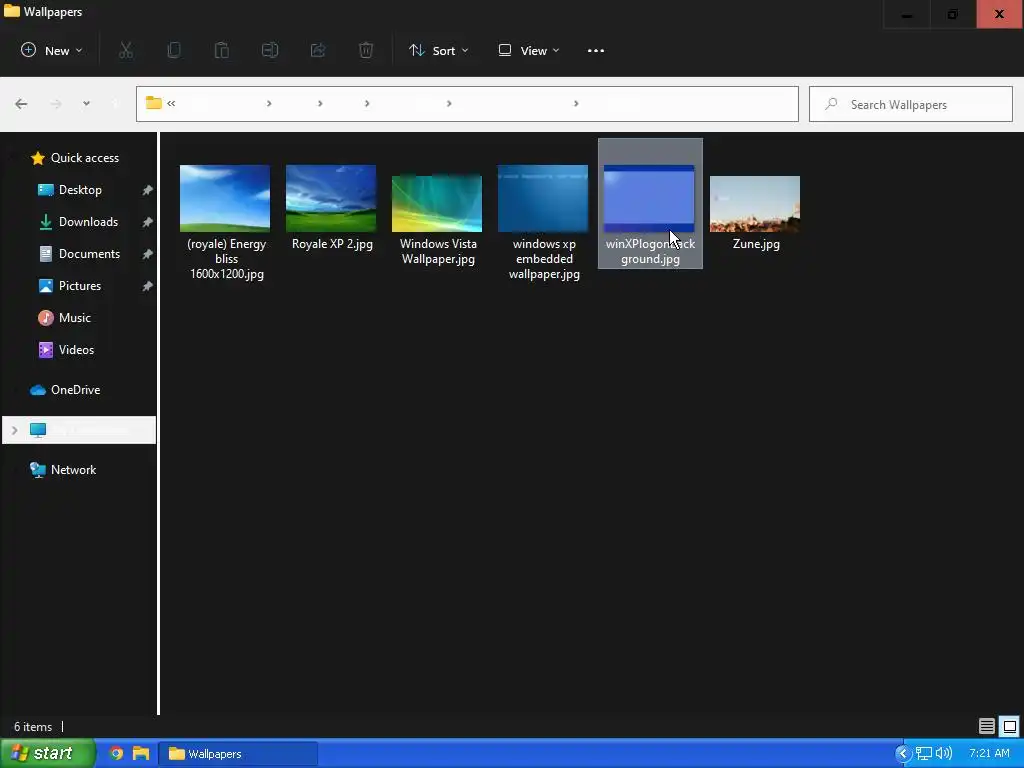Click the Royale XP 2.jpg file name
This screenshot has width=1024, height=768.
[x=332, y=244]
